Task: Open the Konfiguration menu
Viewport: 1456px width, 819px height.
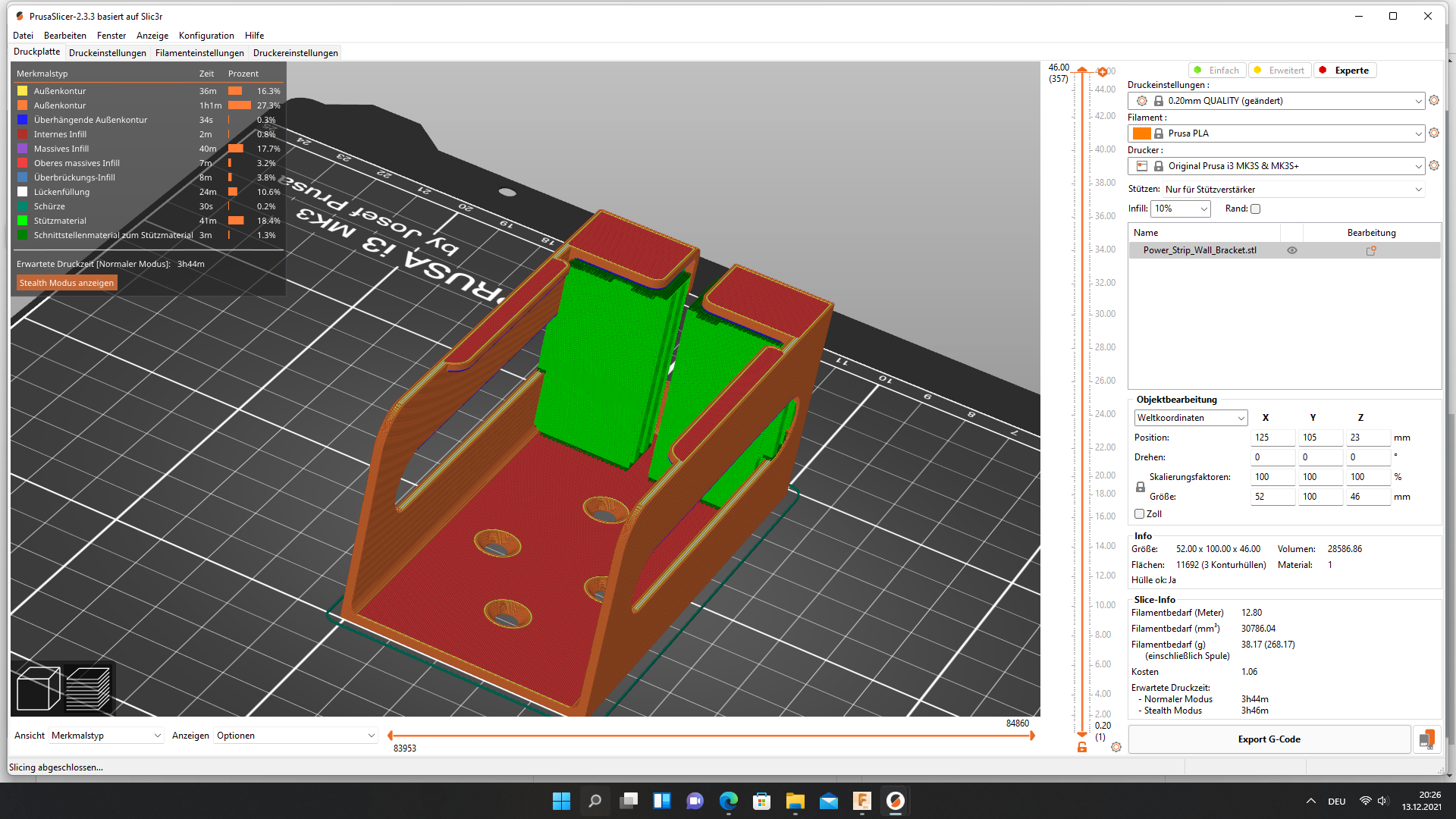Action: click(206, 36)
